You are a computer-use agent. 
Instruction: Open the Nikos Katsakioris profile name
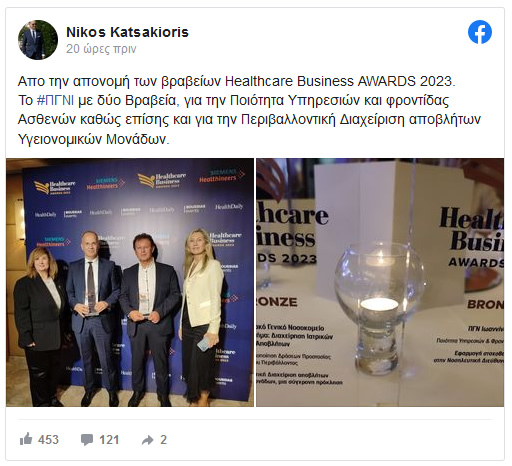(127, 32)
